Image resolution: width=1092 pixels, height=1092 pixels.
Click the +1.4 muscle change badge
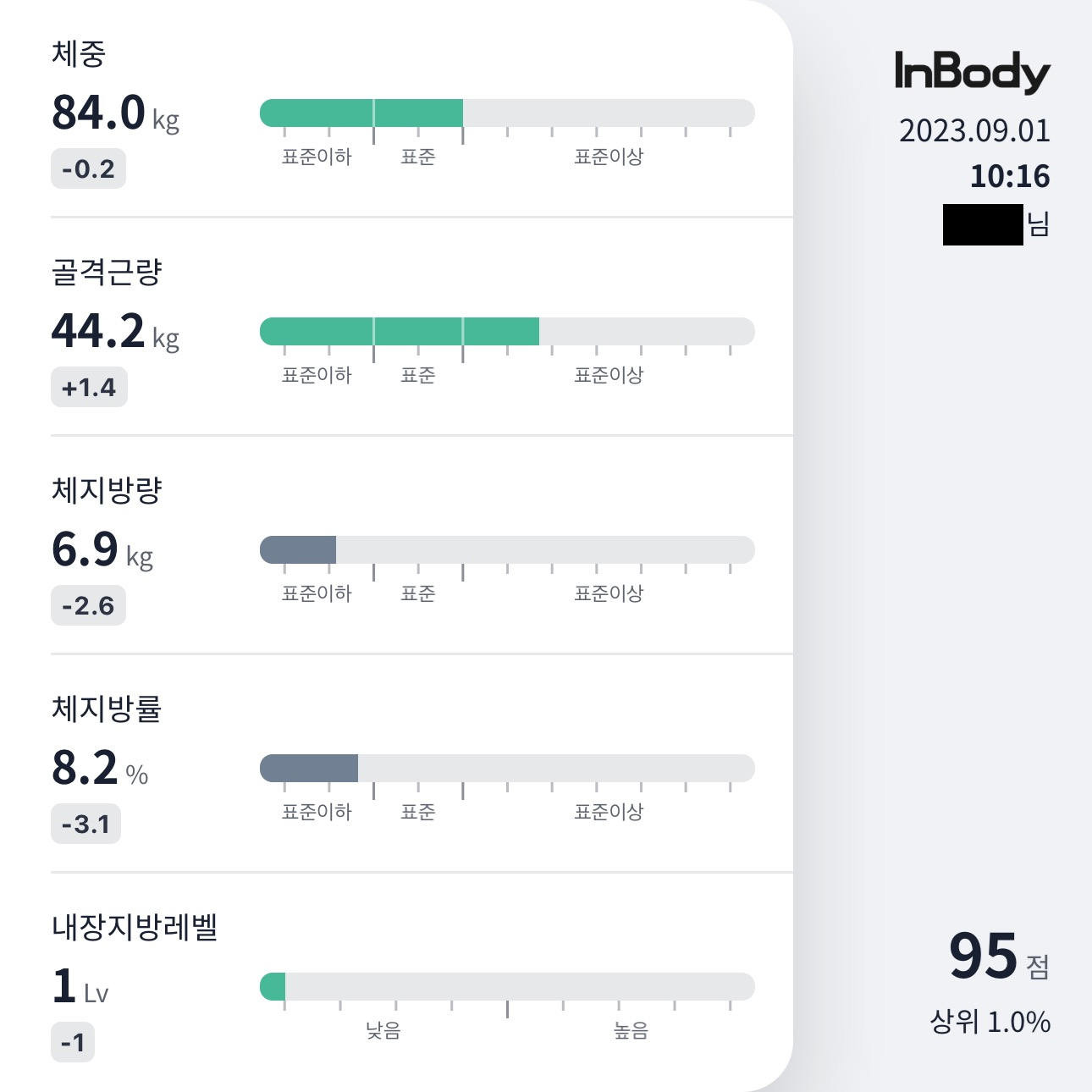click(x=89, y=388)
